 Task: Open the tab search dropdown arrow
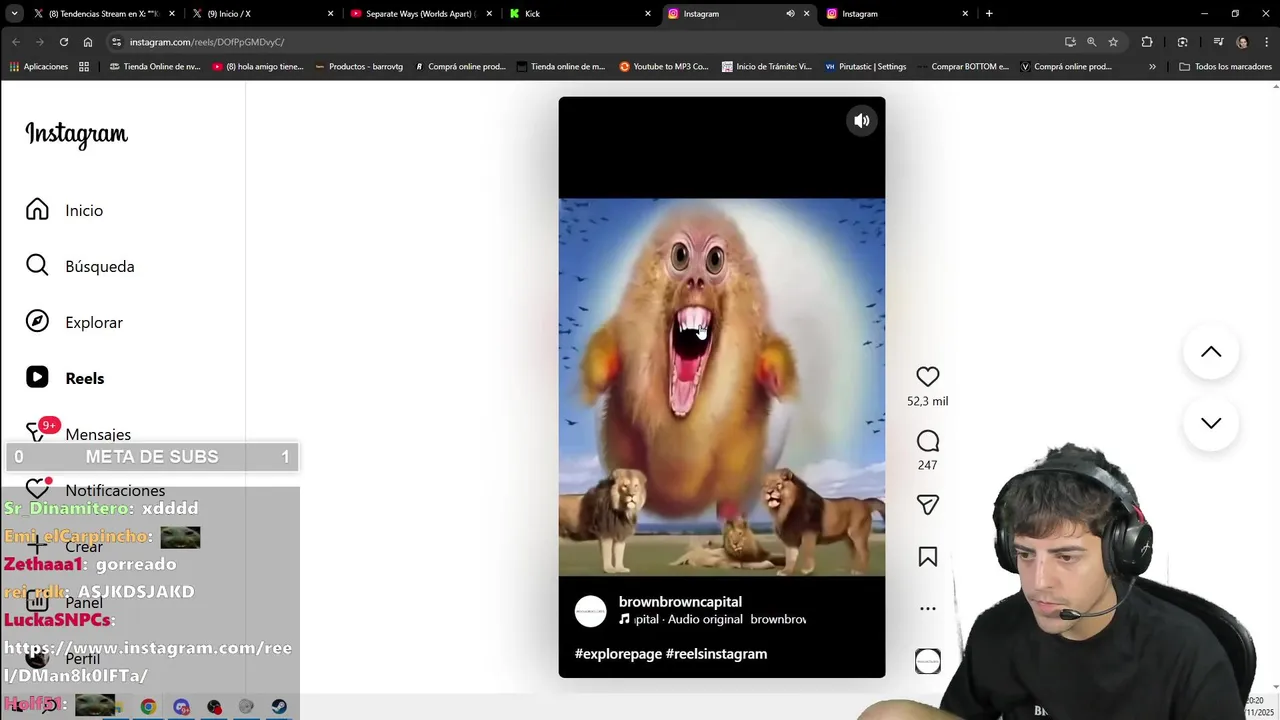tap(14, 14)
